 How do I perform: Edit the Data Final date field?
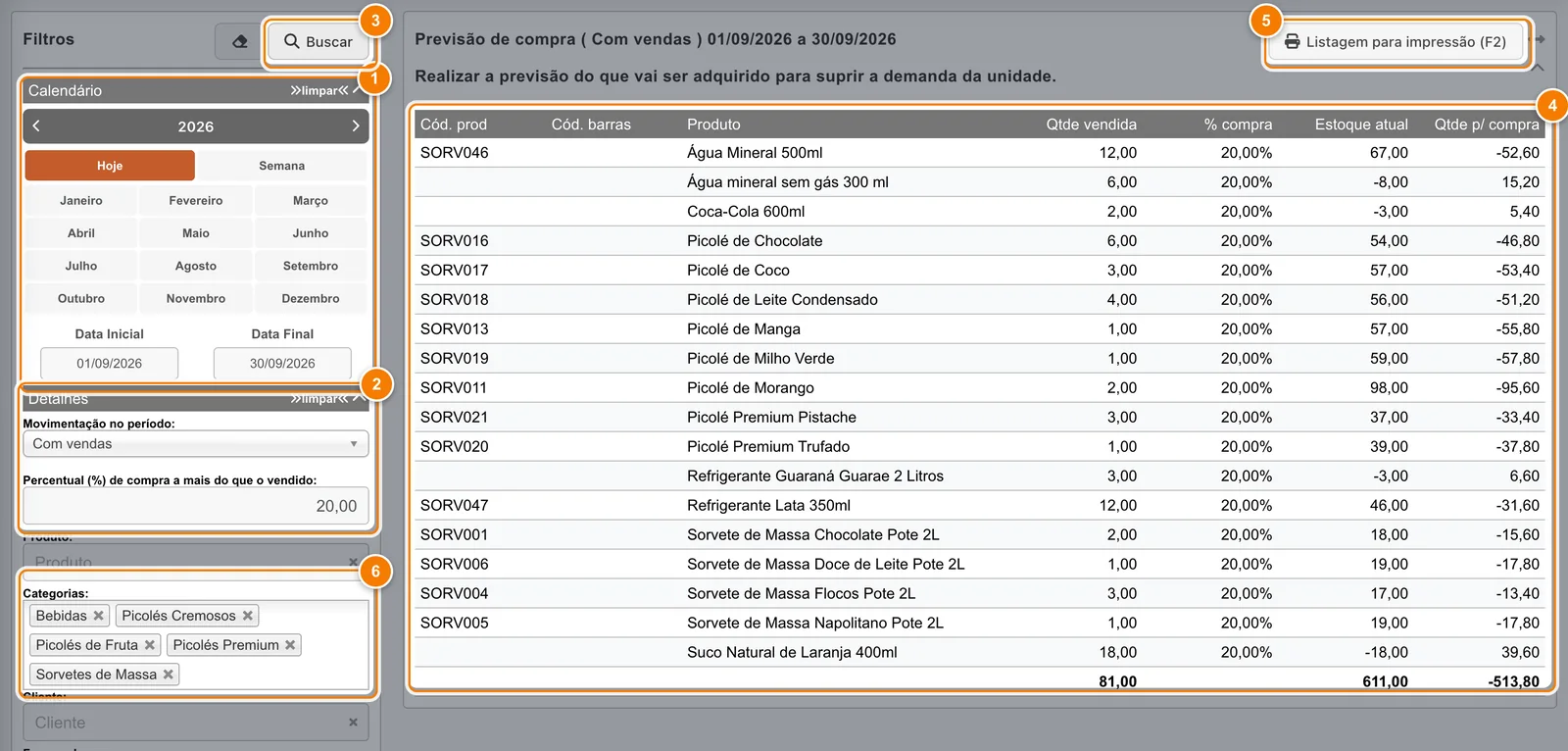point(282,363)
